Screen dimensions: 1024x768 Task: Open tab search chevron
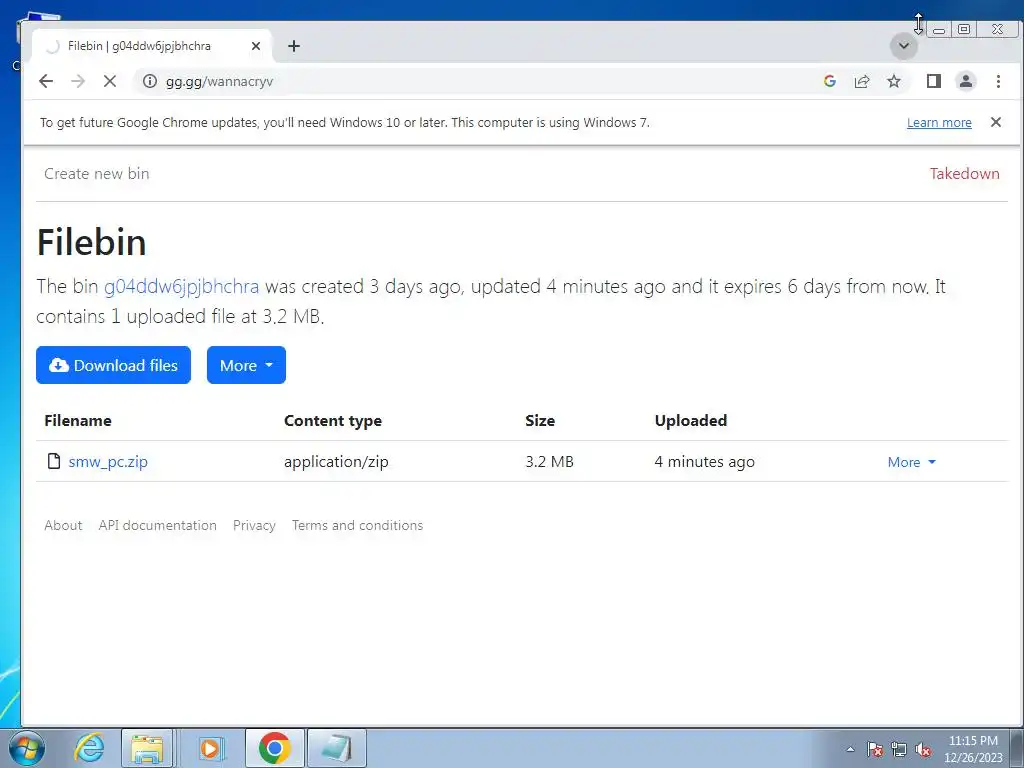click(x=904, y=46)
